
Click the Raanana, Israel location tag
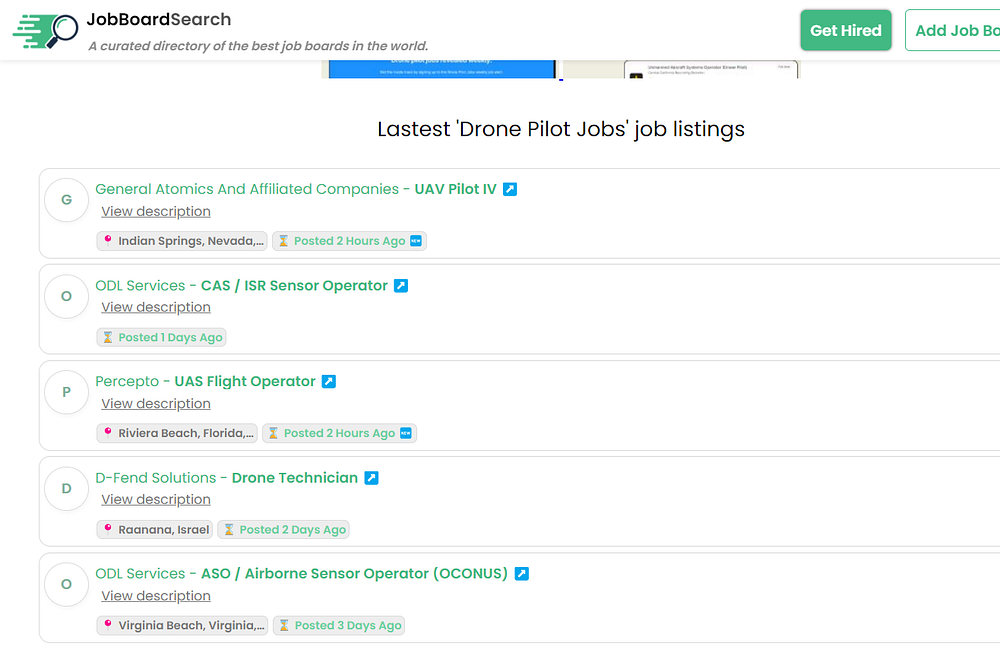point(155,530)
